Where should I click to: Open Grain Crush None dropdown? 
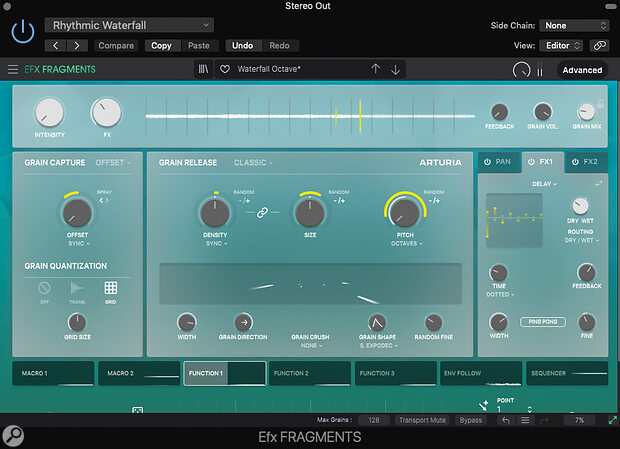tap(311, 345)
